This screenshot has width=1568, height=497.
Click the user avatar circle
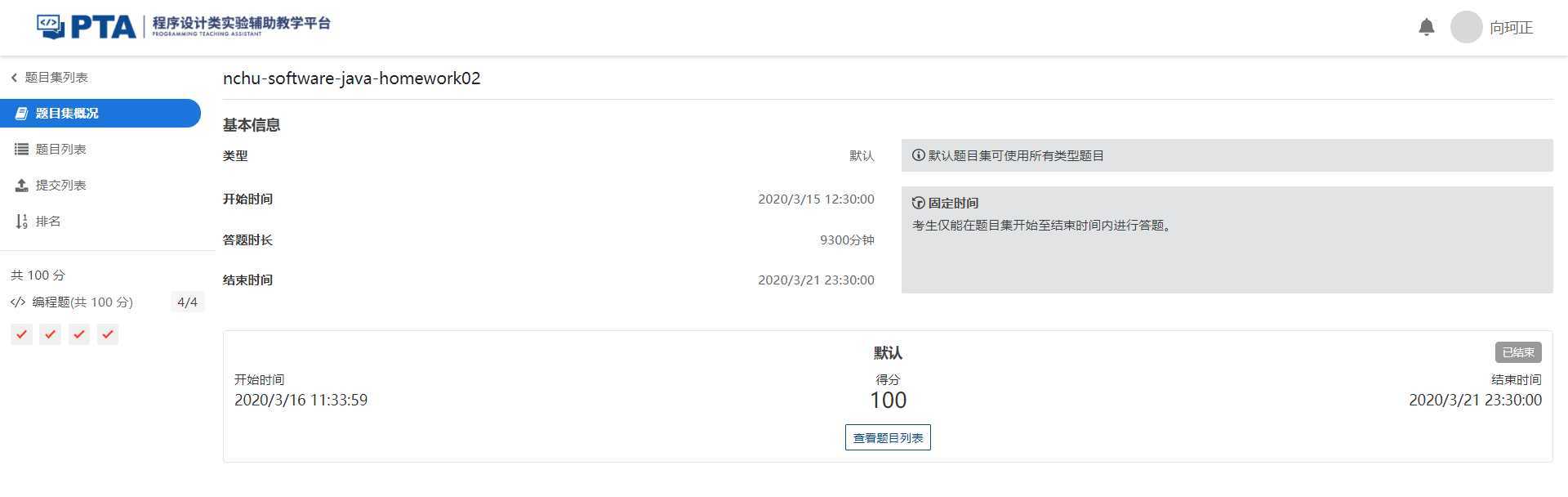point(1466,27)
